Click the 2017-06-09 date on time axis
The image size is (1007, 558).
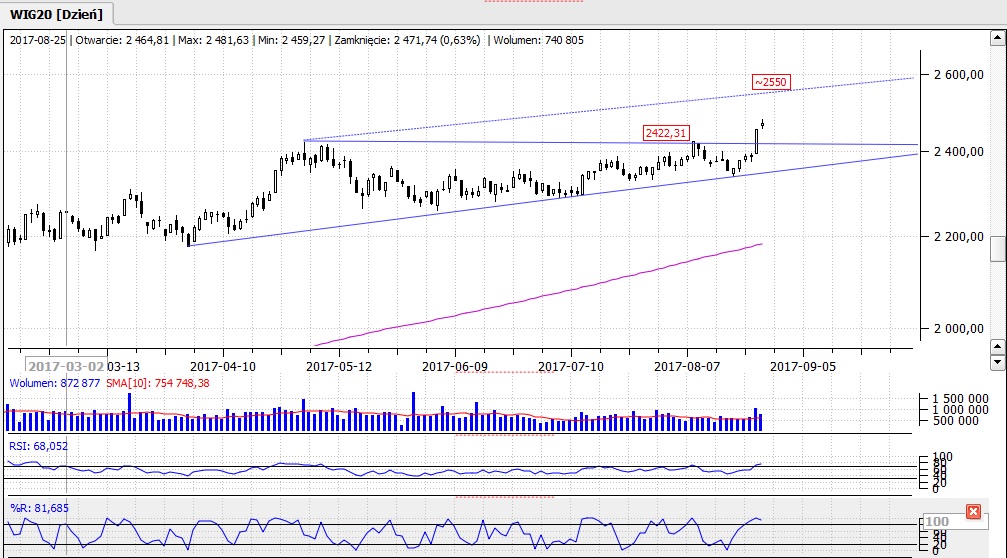tap(455, 366)
